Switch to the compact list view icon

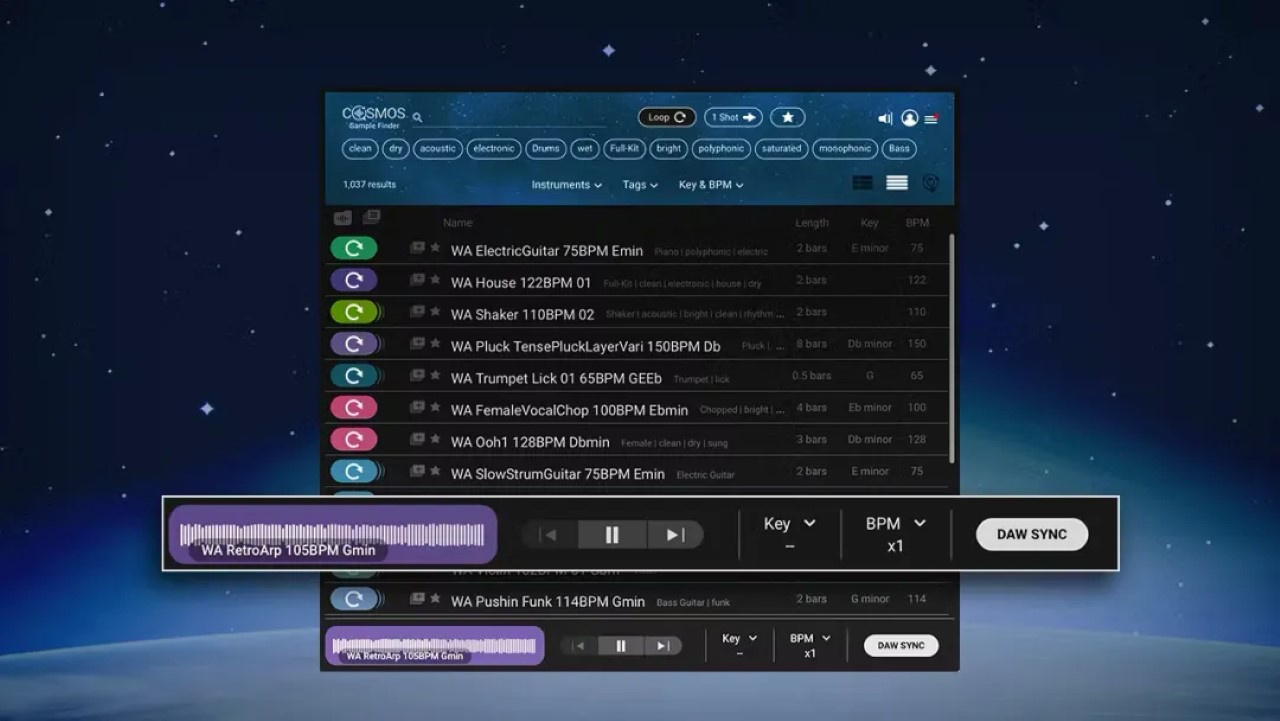click(x=863, y=183)
